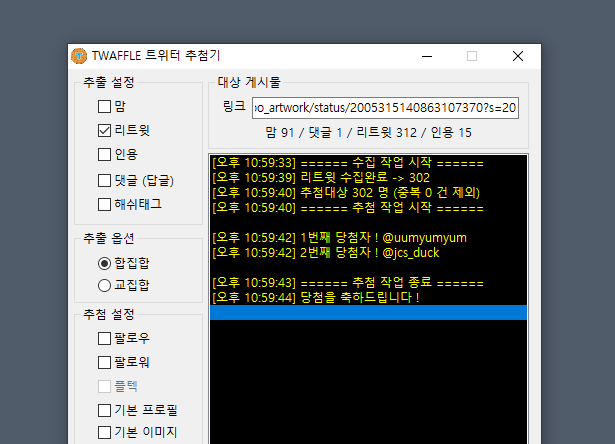Viewport: 615px width, 444px height.
Task: Uncheck the 리트윗 checkbox
Action: point(104,130)
